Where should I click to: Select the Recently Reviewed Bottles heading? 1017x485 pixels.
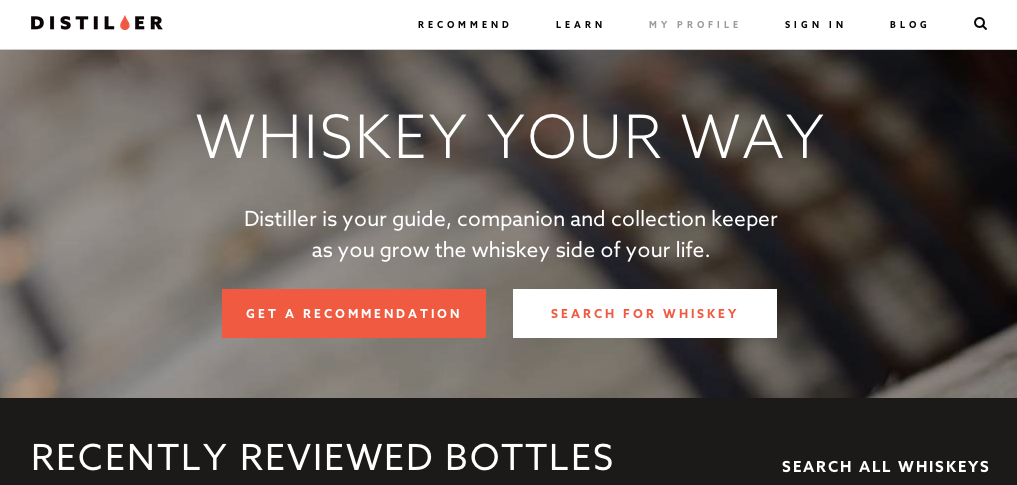(x=322, y=457)
